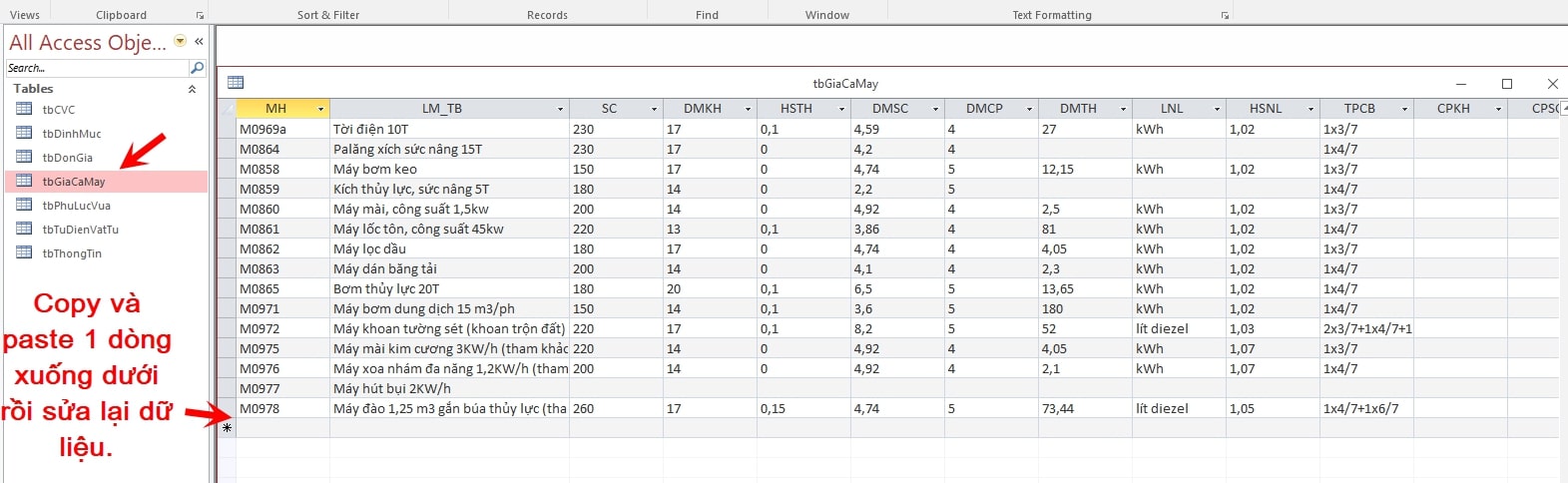This screenshot has height=483, width=1568.
Task: Click the navigation pane Search box
Action: pyautogui.click(x=97, y=68)
